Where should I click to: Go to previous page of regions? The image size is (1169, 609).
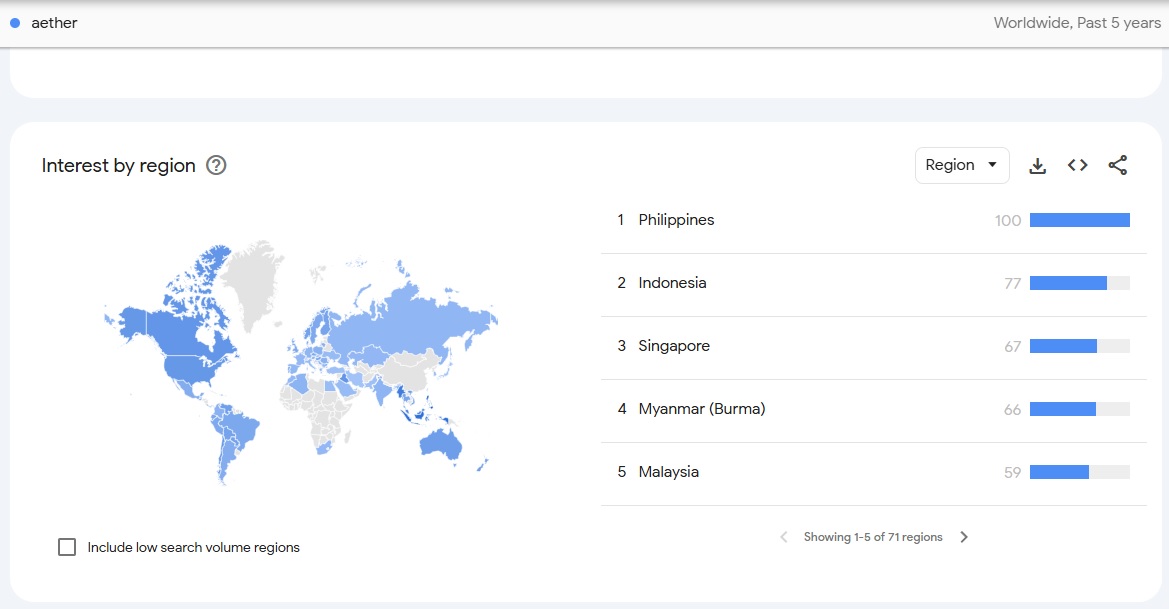tap(784, 537)
